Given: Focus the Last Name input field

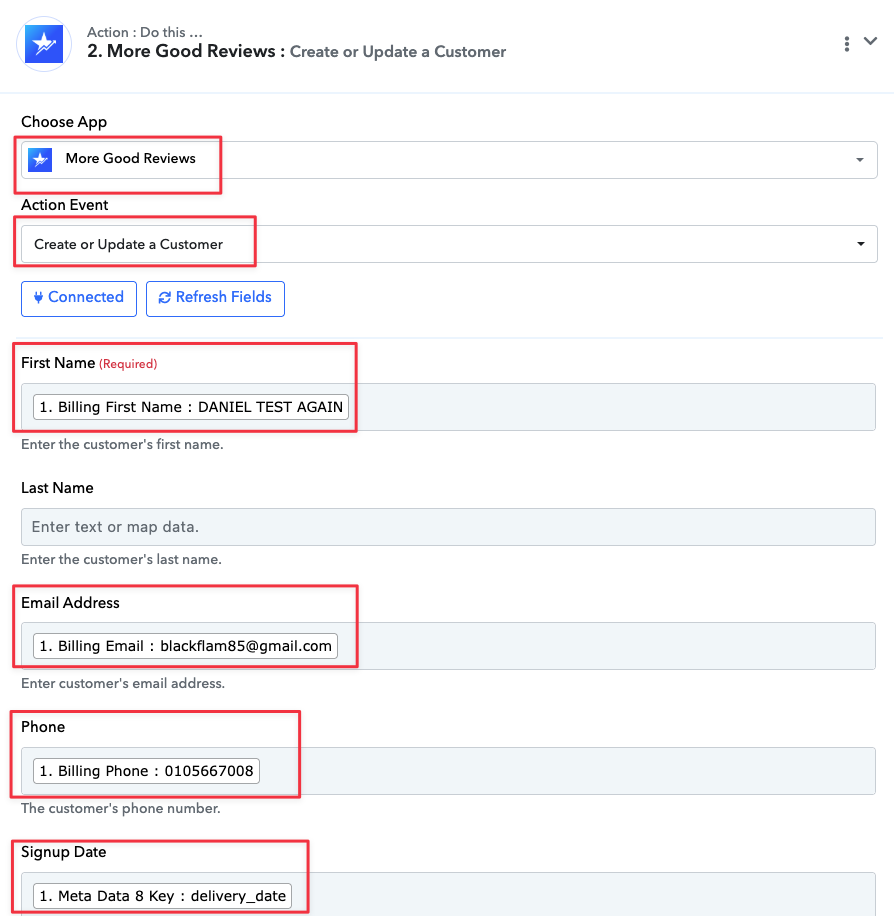Looking at the screenshot, I should pos(448,526).
